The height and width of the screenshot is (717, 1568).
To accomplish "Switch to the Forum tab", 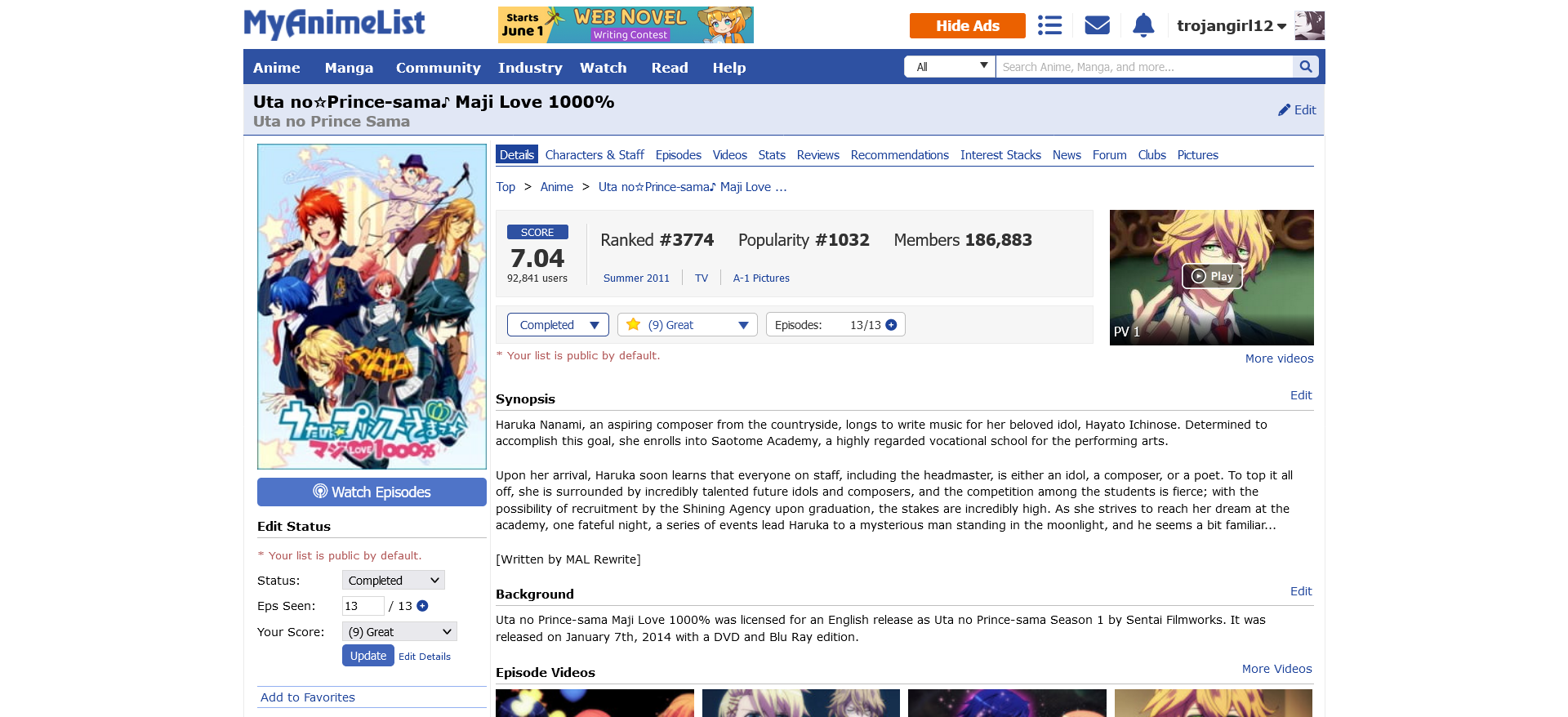I will click(x=1110, y=155).
